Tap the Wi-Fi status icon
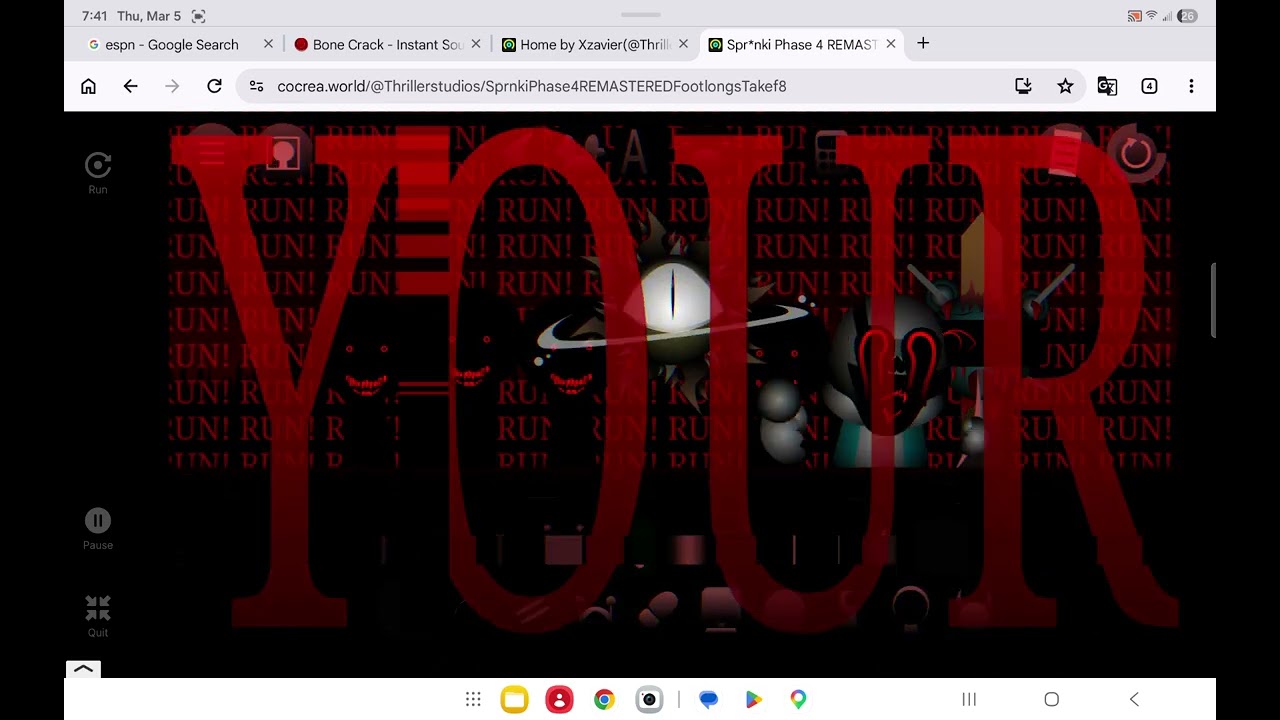This screenshot has width=1280, height=720. (1151, 16)
